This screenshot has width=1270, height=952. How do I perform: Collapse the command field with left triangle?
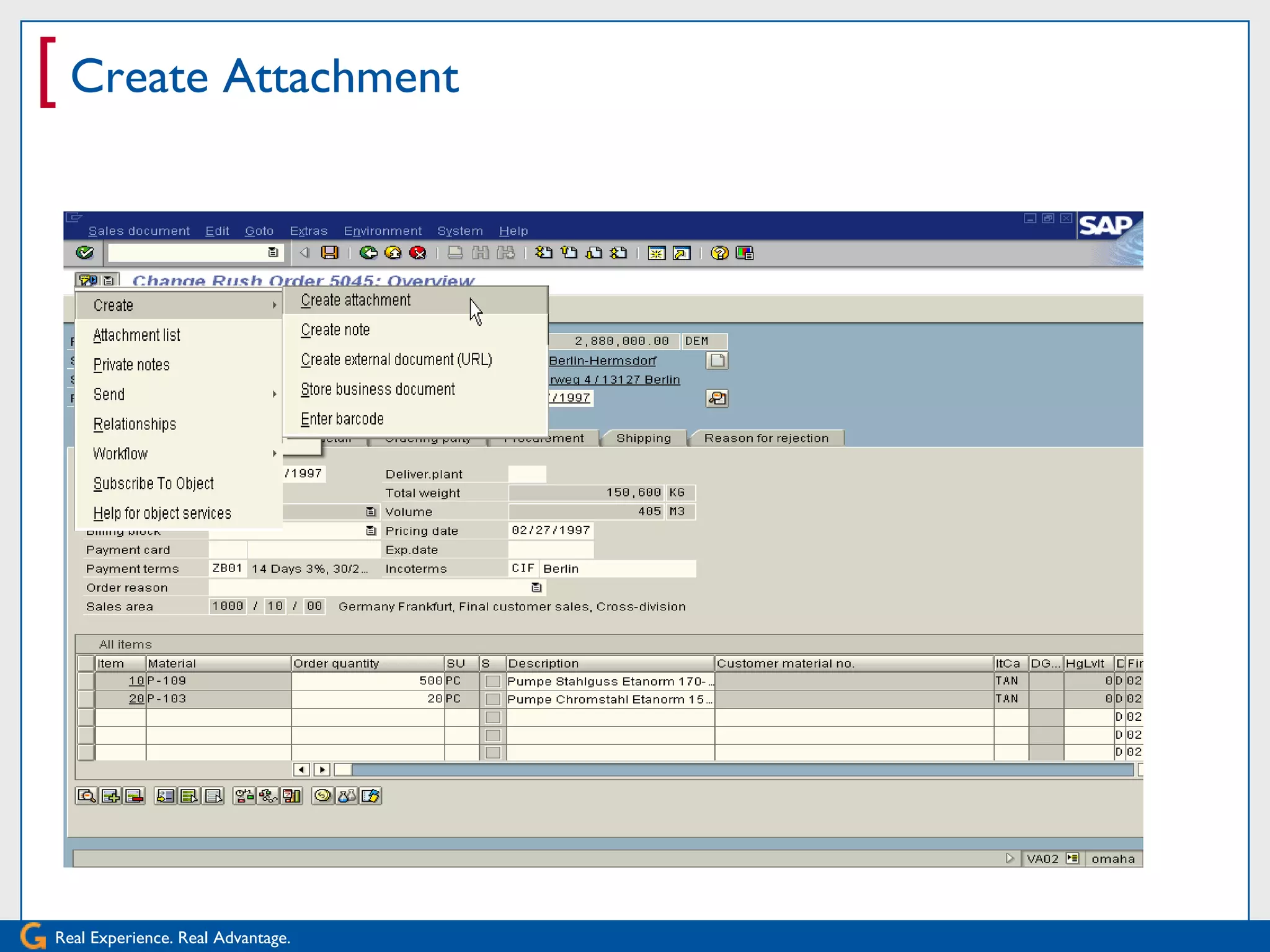click(304, 252)
